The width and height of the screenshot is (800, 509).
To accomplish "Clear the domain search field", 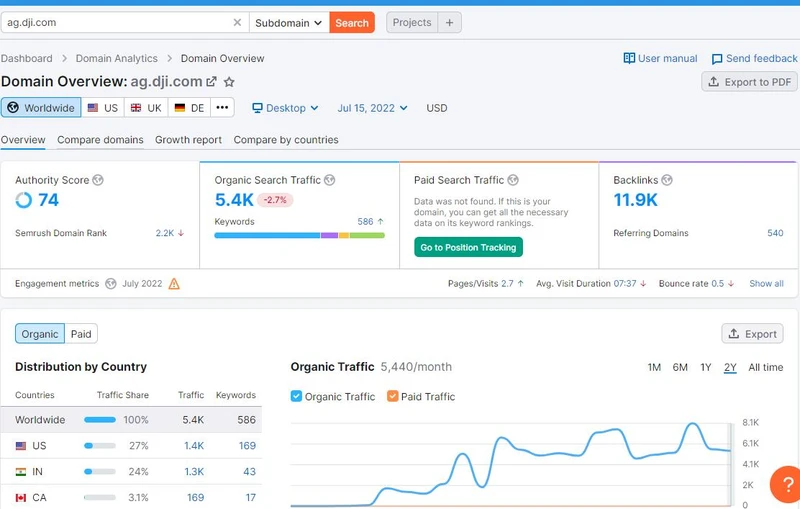I will click(x=237, y=22).
